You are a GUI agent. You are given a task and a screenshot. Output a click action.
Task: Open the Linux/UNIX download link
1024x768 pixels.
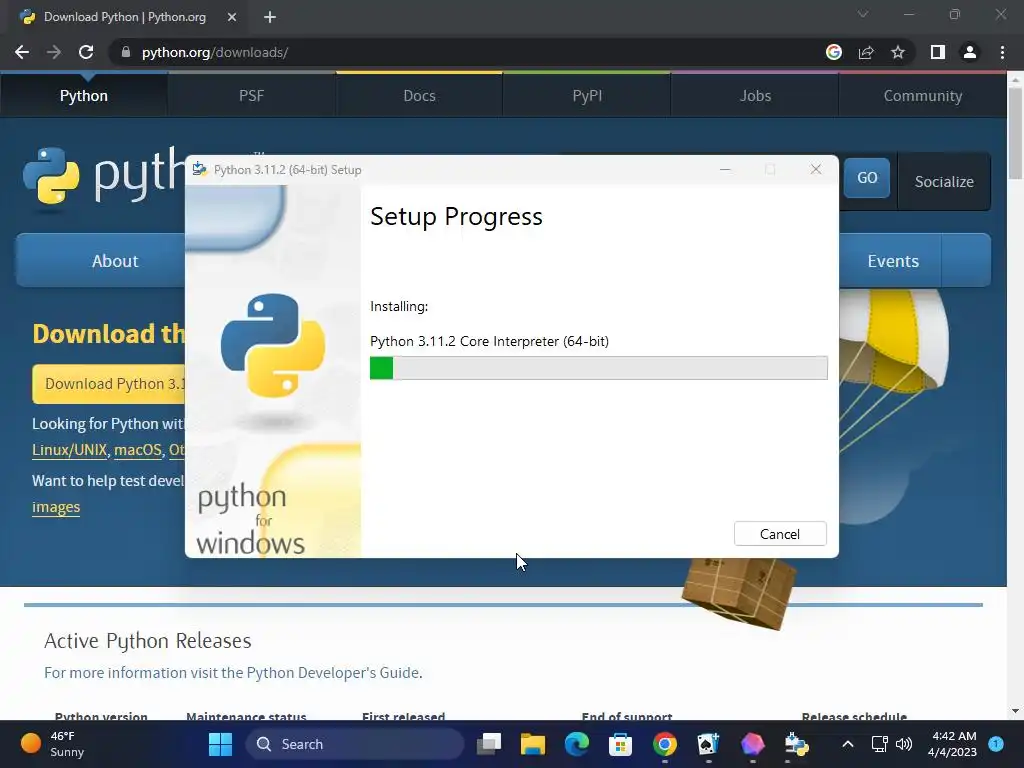(69, 450)
